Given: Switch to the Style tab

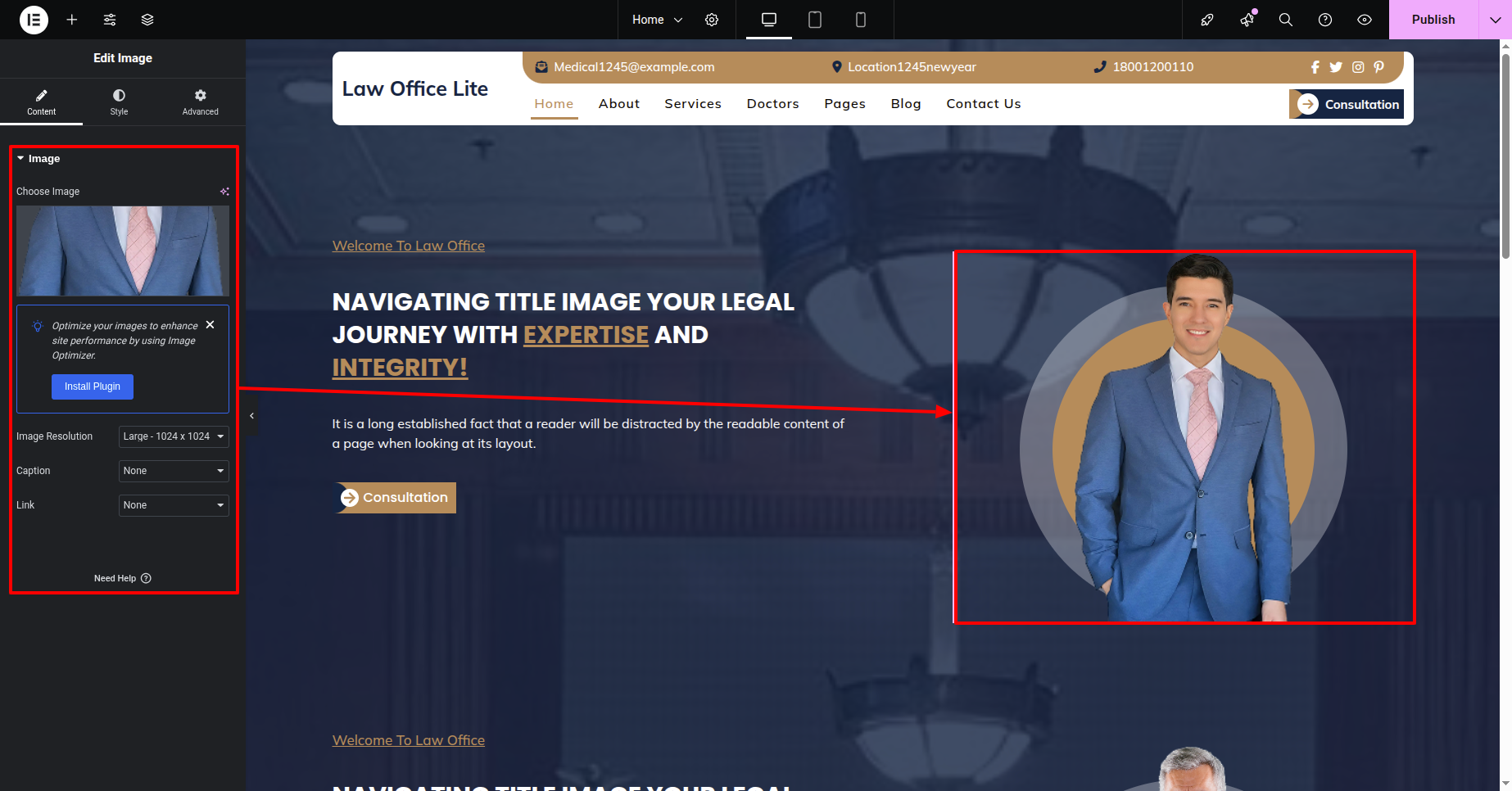Looking at the screenshot, I should coord(119,102).
